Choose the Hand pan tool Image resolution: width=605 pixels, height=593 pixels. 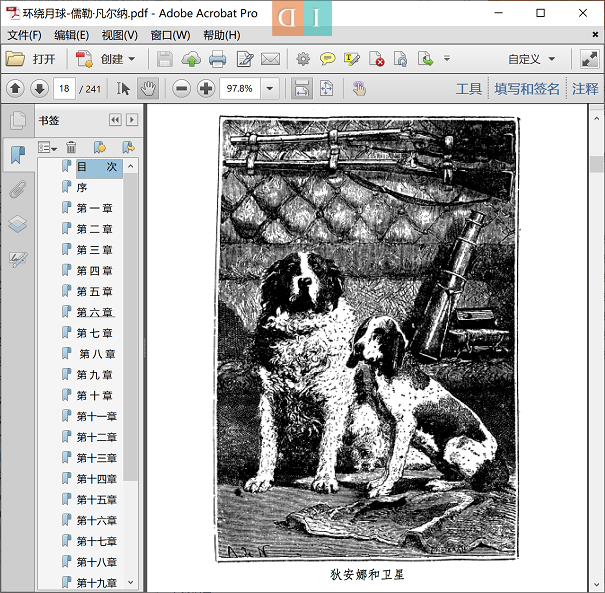tap(148, 89)
